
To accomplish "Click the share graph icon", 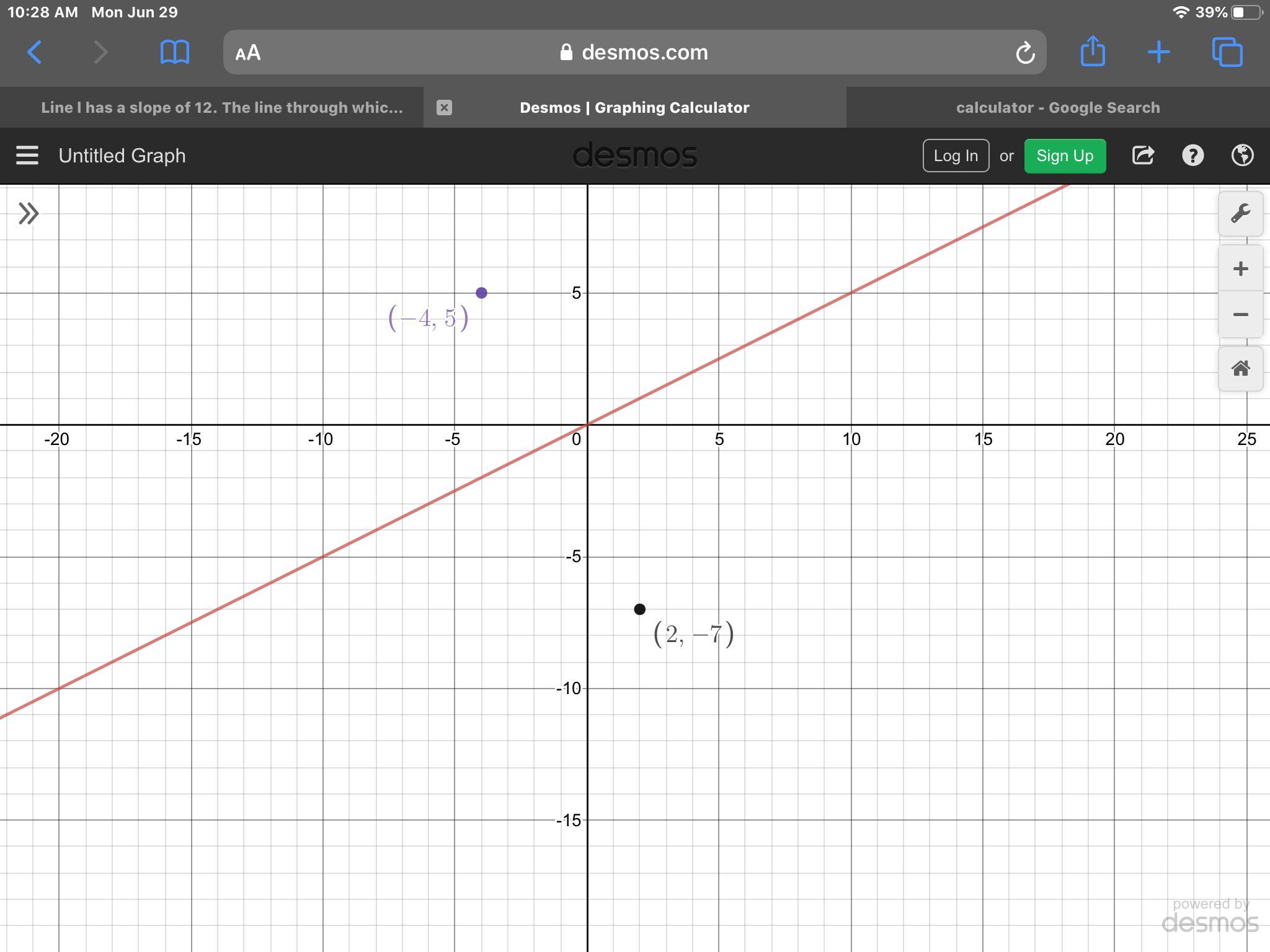I will coord(1143,156).
